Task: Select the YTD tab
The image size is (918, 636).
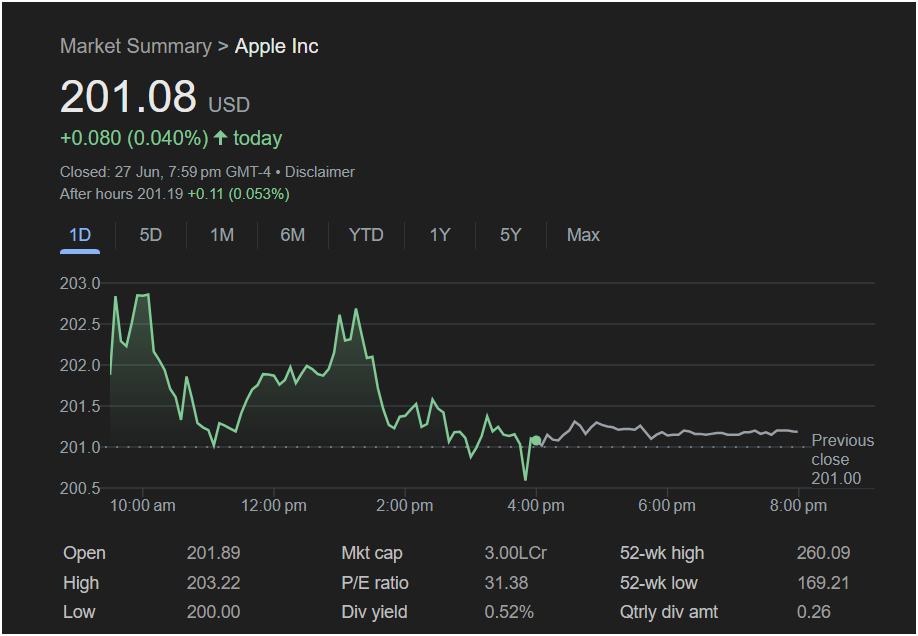Action: tap(366, 235)
